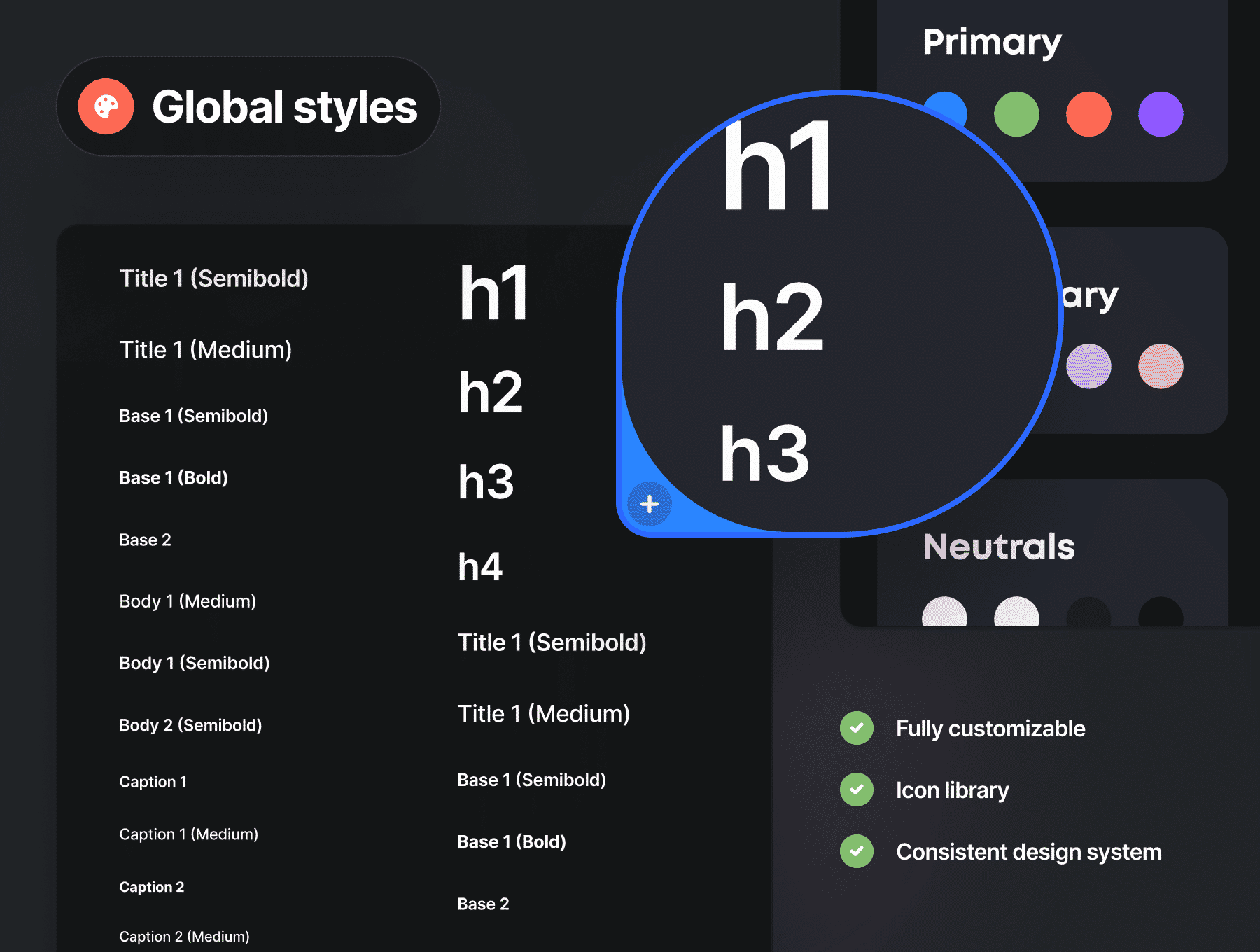Image resolution: width=1260 pixels, height=952 pixels.
Task: Select Base 1 (Bold) in left column
Action: (174, 478)
